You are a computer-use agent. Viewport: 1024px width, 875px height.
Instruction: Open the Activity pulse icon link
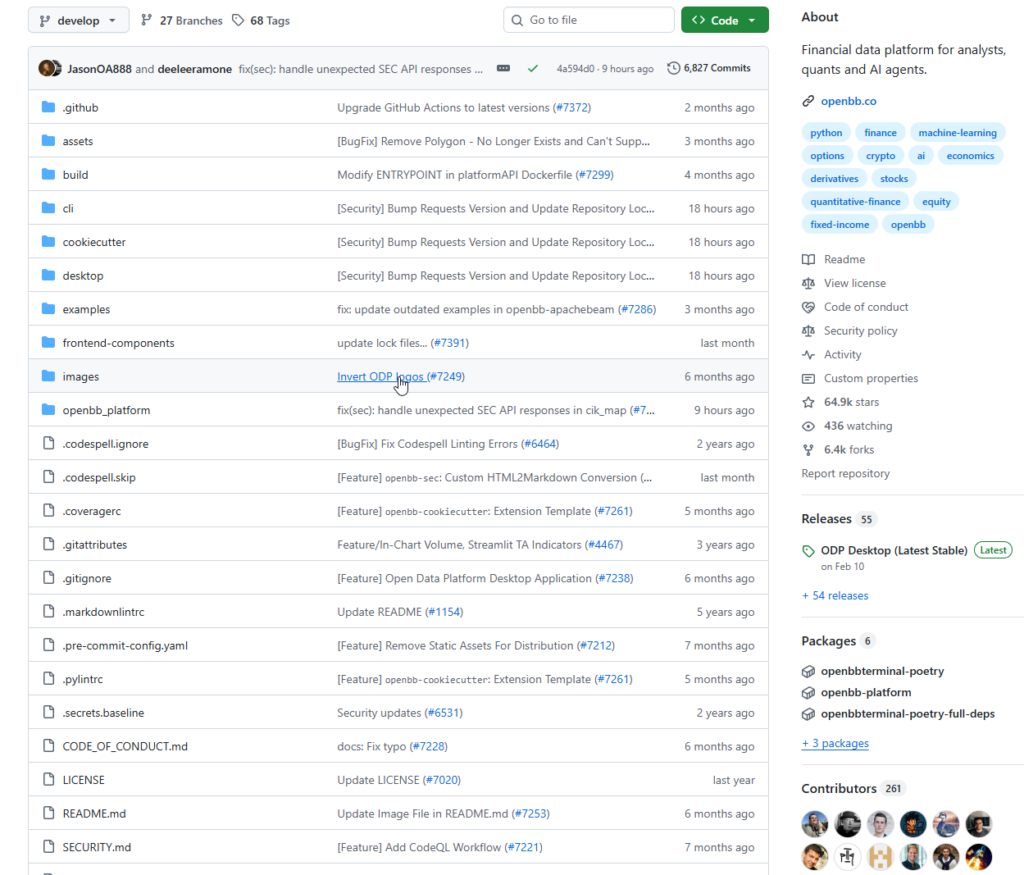click(808, 355)
